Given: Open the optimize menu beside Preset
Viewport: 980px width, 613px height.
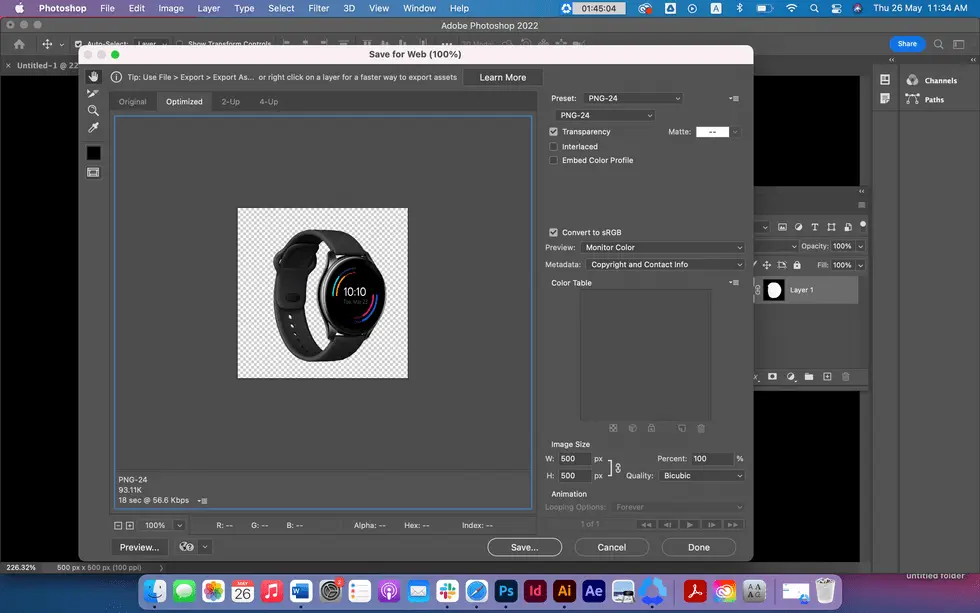Looking at the screenshot, I should point(733,98).
